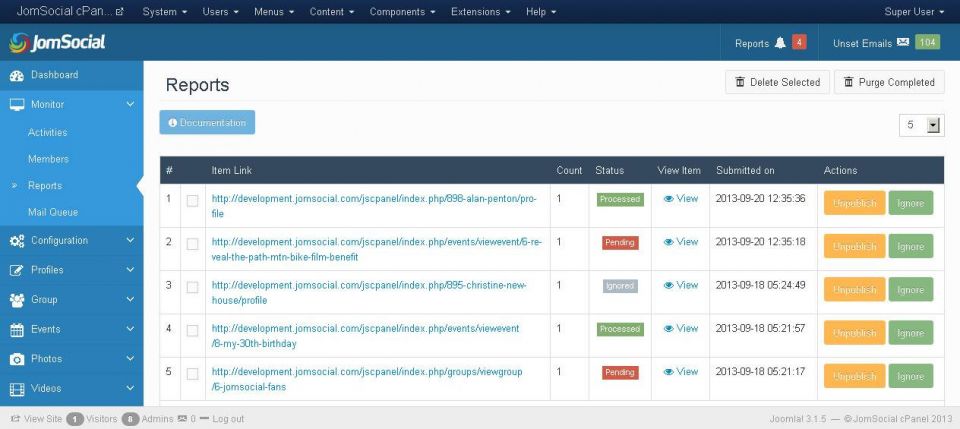Unpublish the alan-penton profile report
Screen dimensions: 960x429
[x=855, y=203]
